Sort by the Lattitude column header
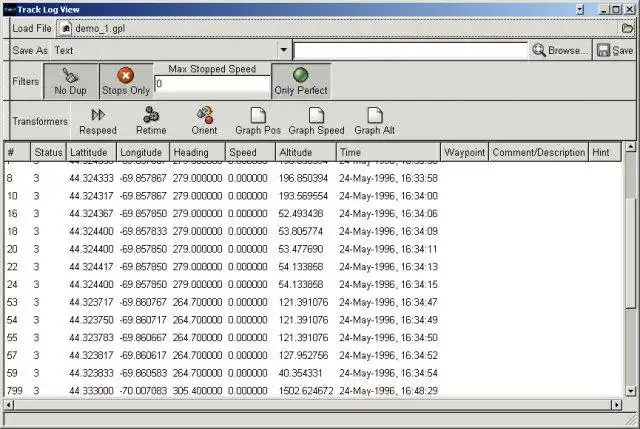Image resolution: width=640 pixels, height=429 pixels. coord(91,152)
